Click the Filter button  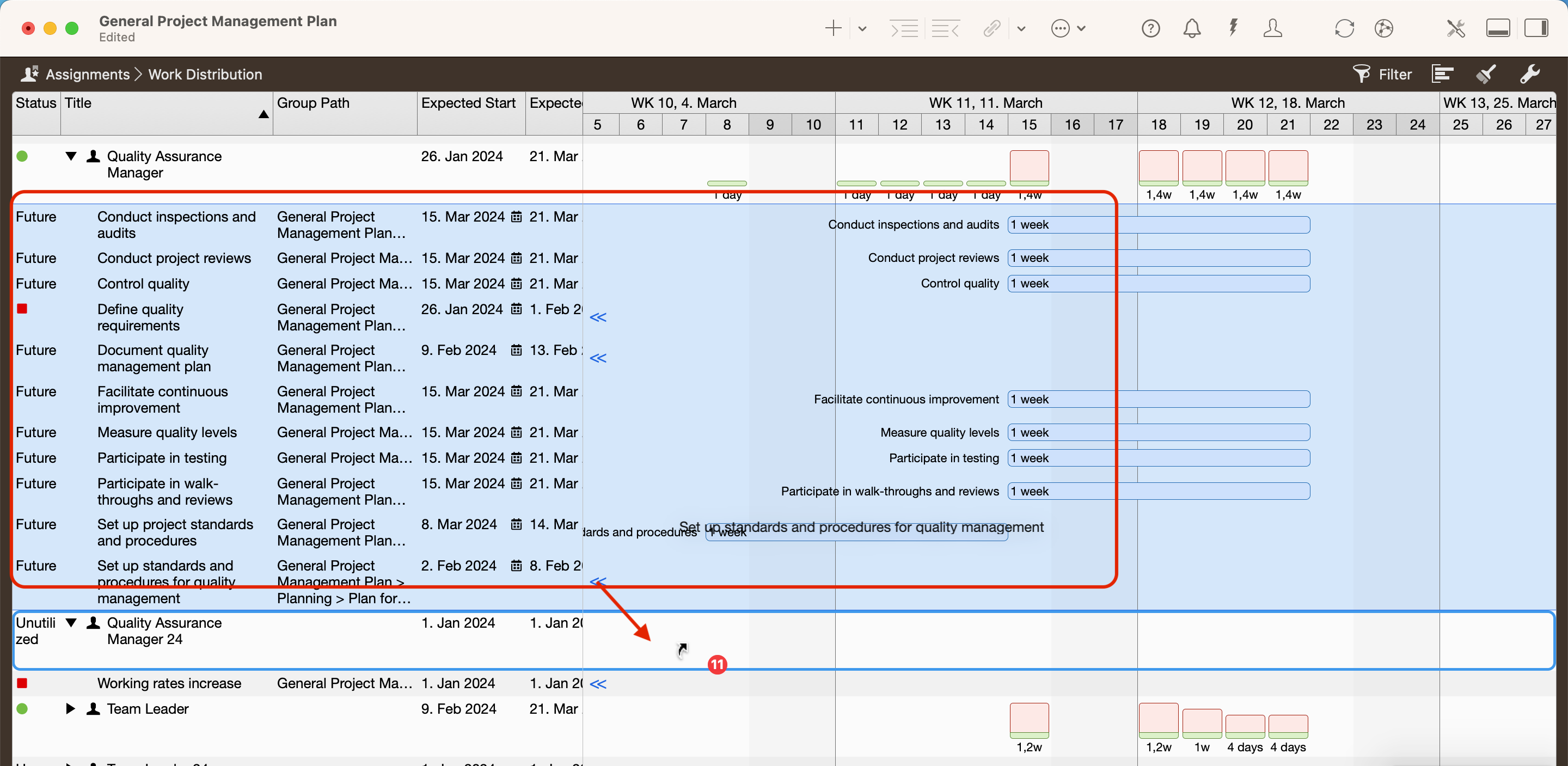(1382, 74)
